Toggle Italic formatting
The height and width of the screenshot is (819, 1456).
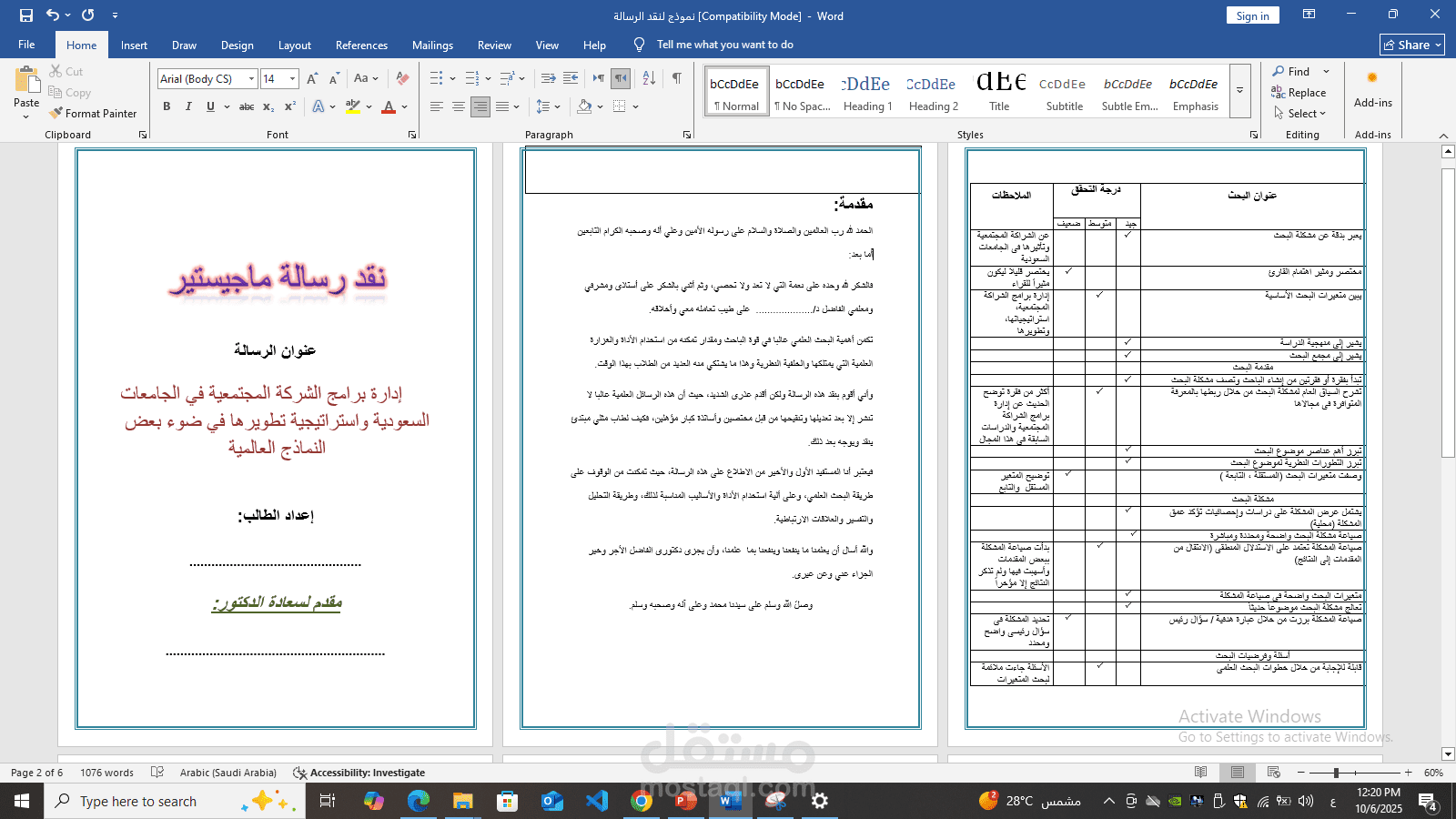188,106
